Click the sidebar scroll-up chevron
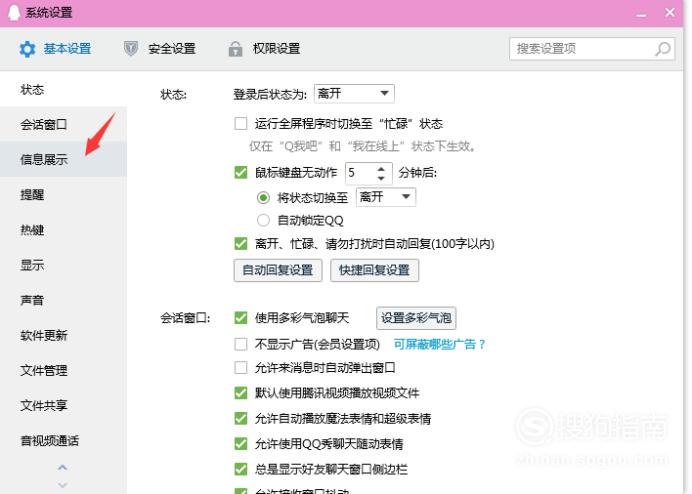692x494 pixels. 63,467
